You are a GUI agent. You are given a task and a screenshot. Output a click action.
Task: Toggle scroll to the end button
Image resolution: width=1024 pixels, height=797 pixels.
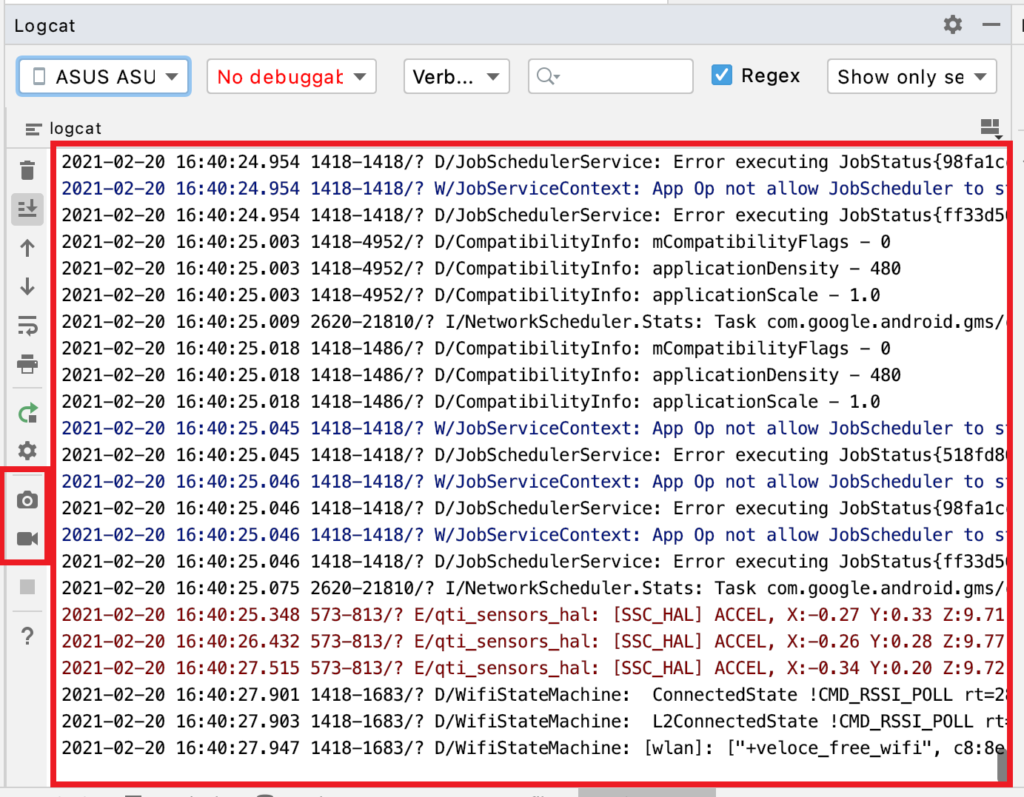click(x=27, y=209)
